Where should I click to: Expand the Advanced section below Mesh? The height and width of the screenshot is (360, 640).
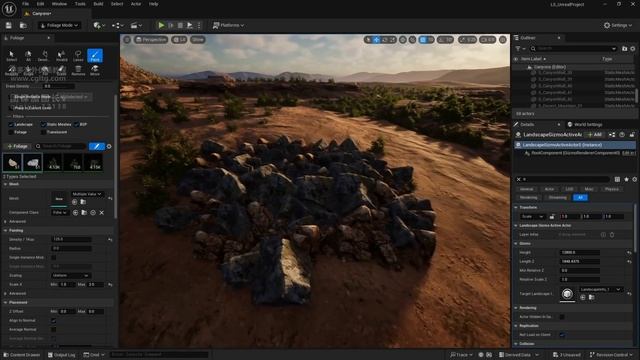tap(5, 222)
